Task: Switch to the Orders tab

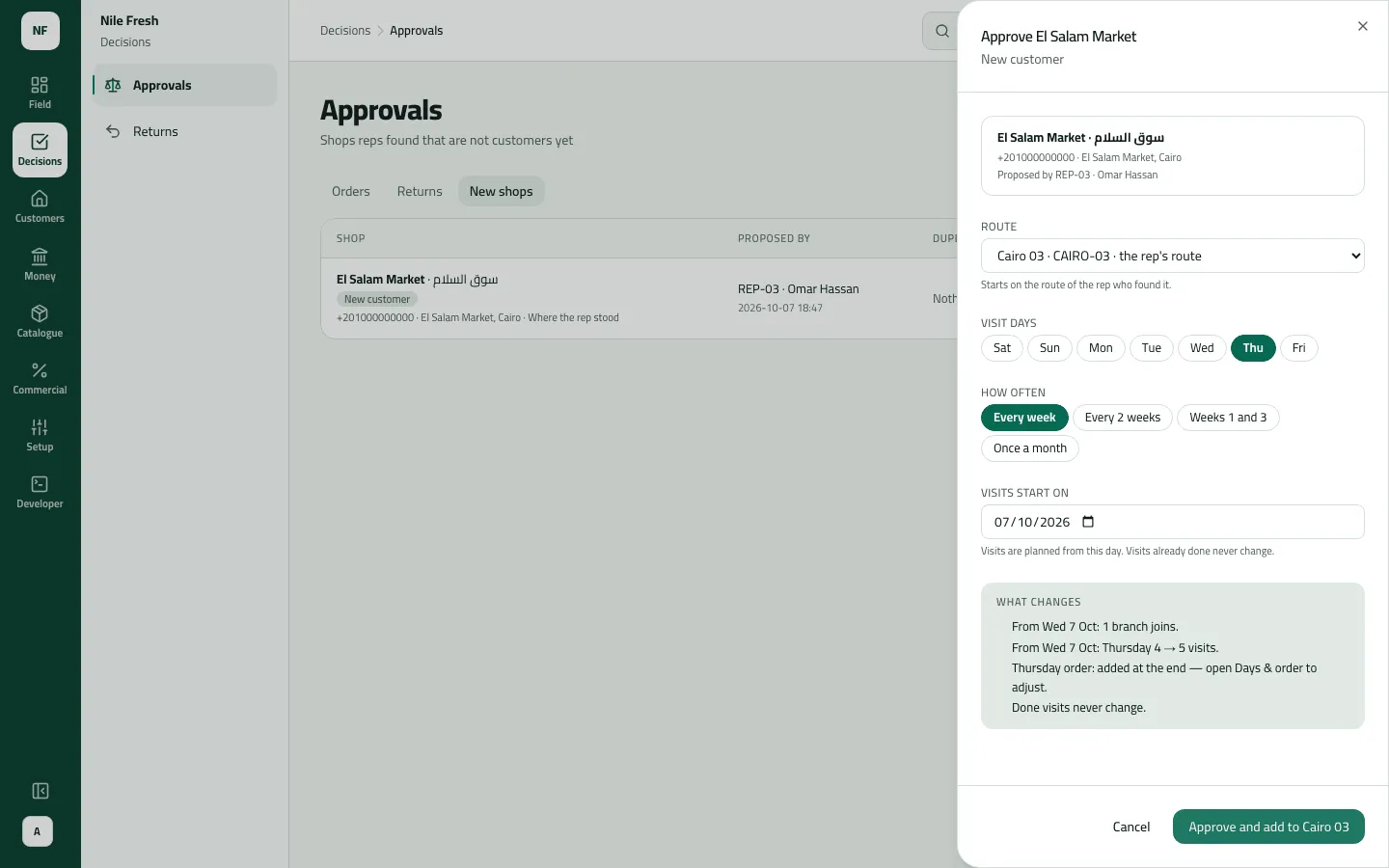Action: (x=351, y=191)
